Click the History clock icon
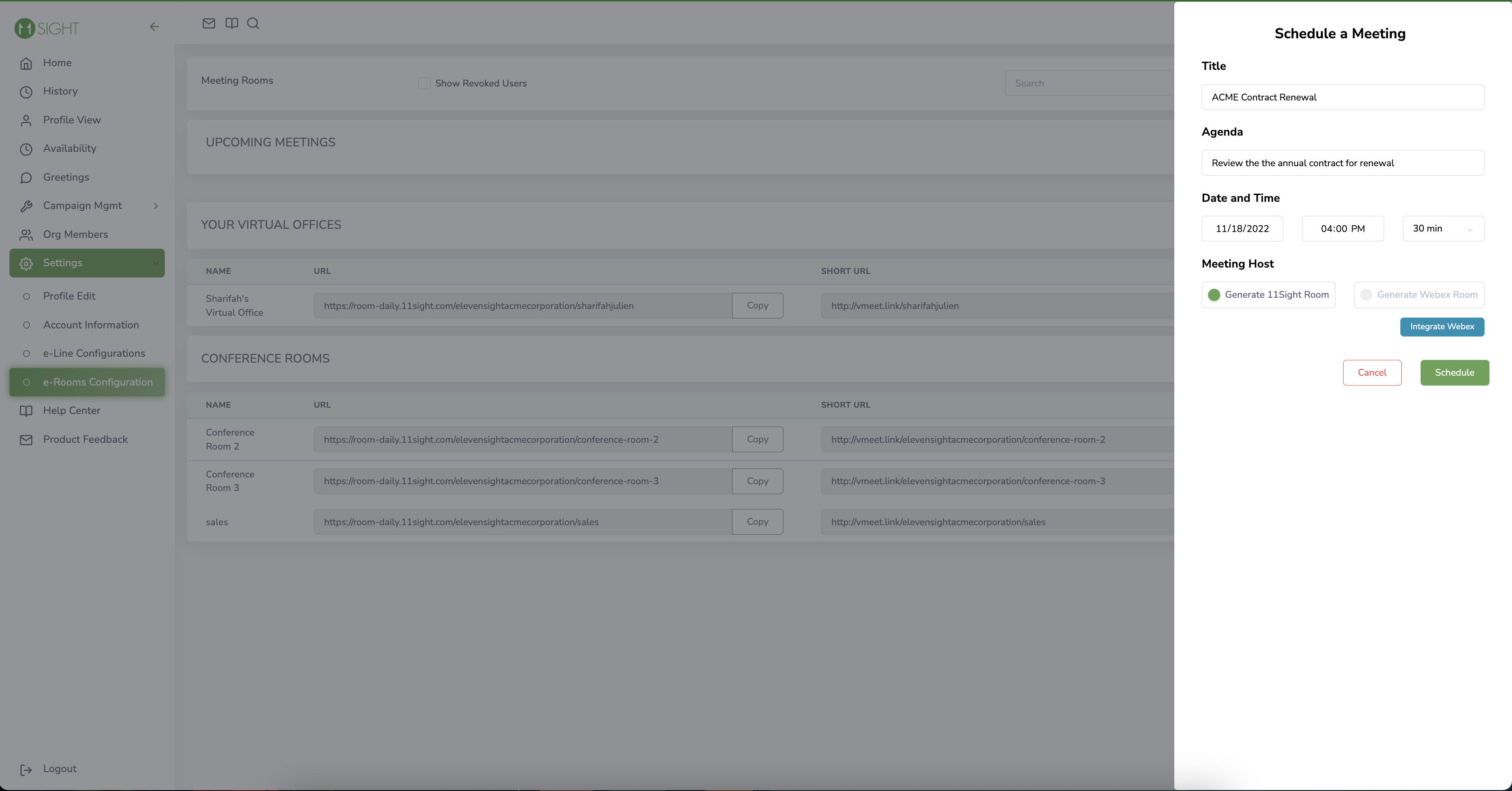Viewport: 1512px width, 791px height. pyautogui.click(x=26, y=91)
